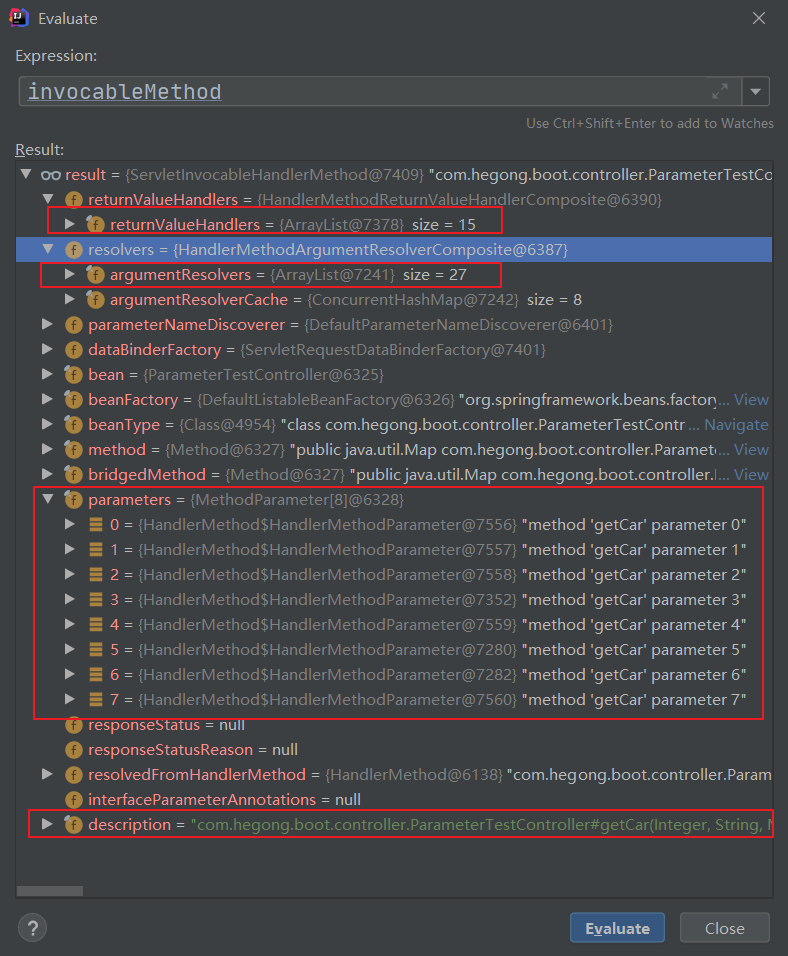The image size is (788, 956).
Task: Click field icon of bean row
Action: click(74, 374)
